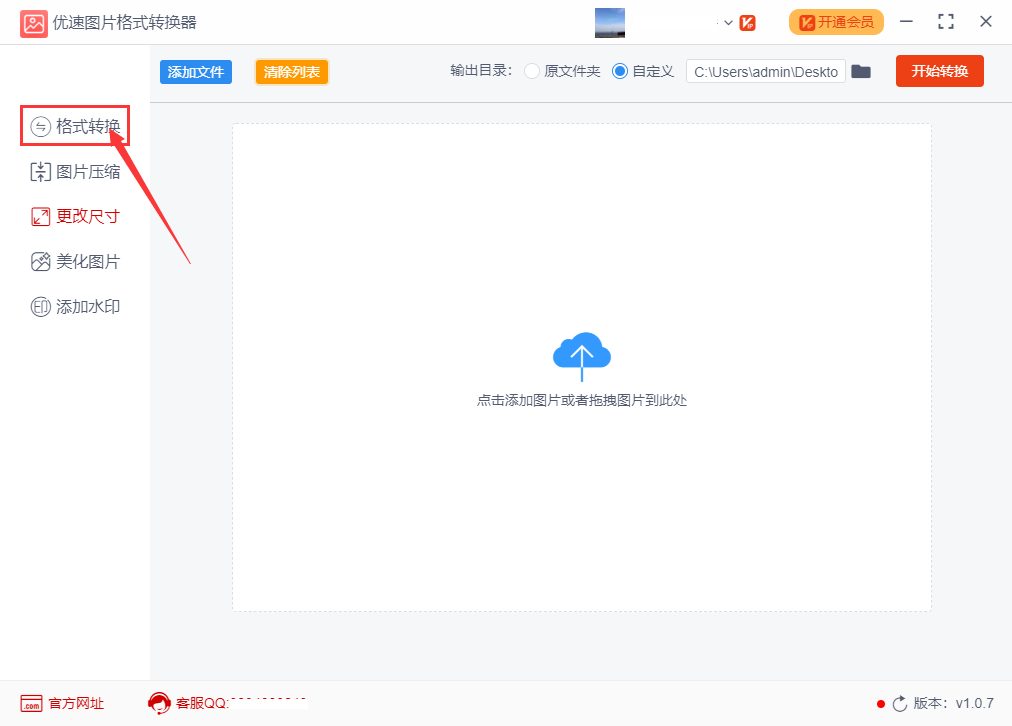Click the 官方网址 website icon
Image resolution: width=1012 pixels, height=726 pixels.
point(30,703)
